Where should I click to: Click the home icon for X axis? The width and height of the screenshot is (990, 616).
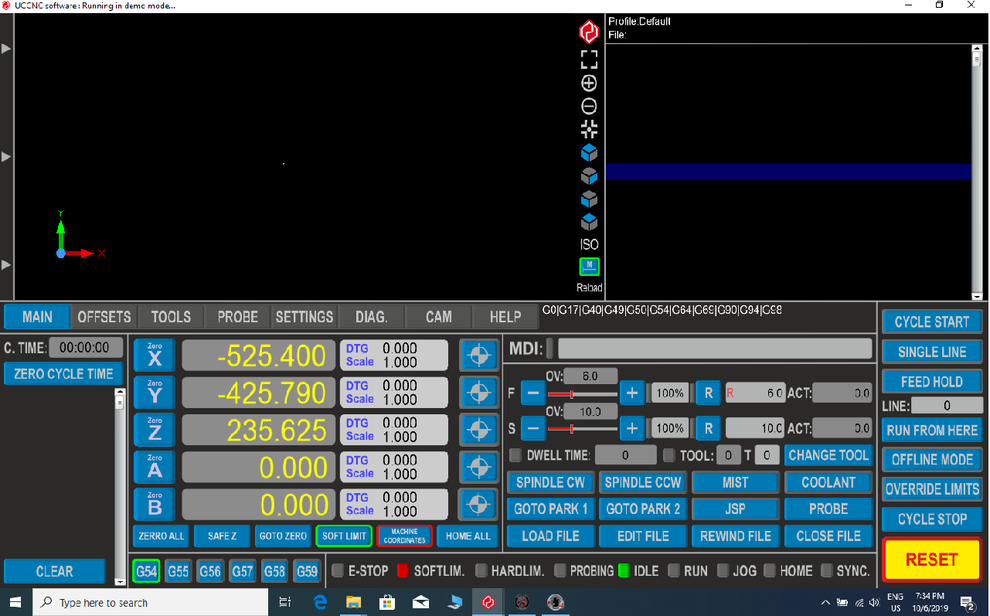(x=478, y=355)
